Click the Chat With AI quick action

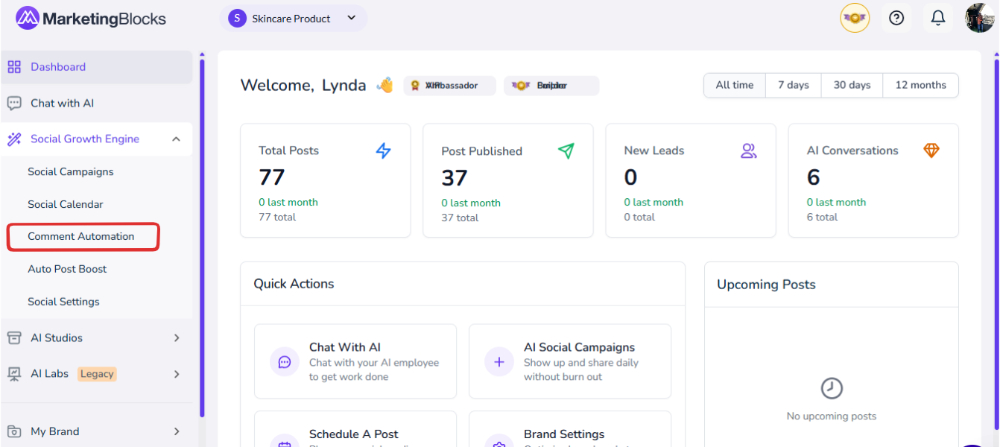click(355, 362)
